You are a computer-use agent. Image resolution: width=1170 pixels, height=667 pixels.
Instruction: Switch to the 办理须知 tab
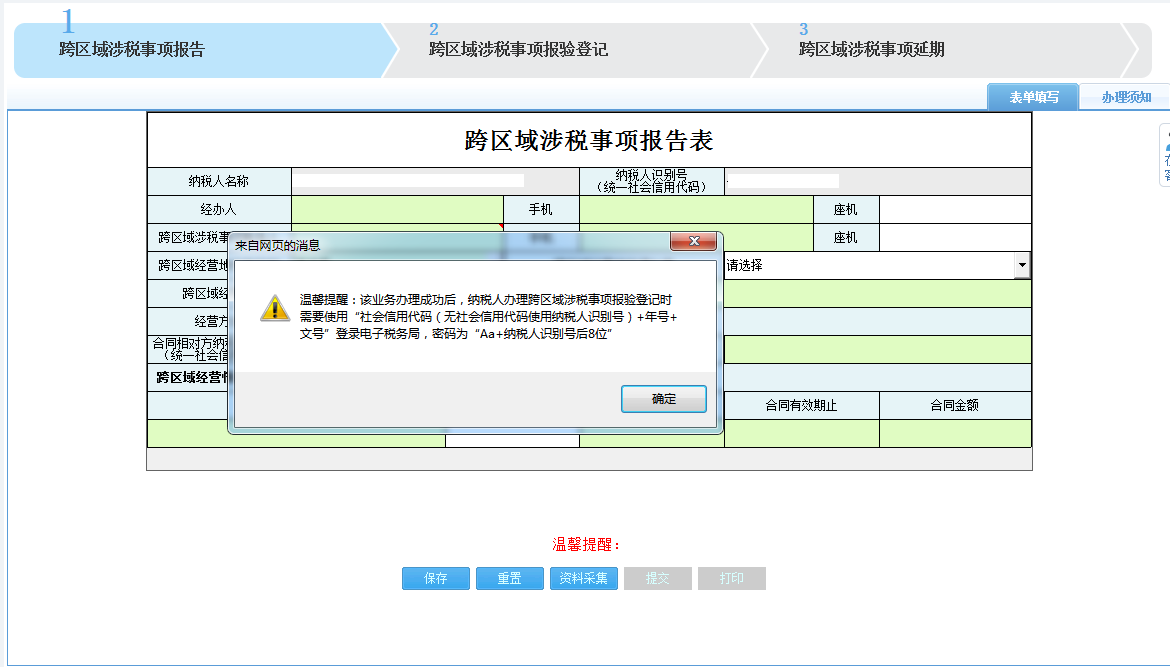tap(1126, 96)
